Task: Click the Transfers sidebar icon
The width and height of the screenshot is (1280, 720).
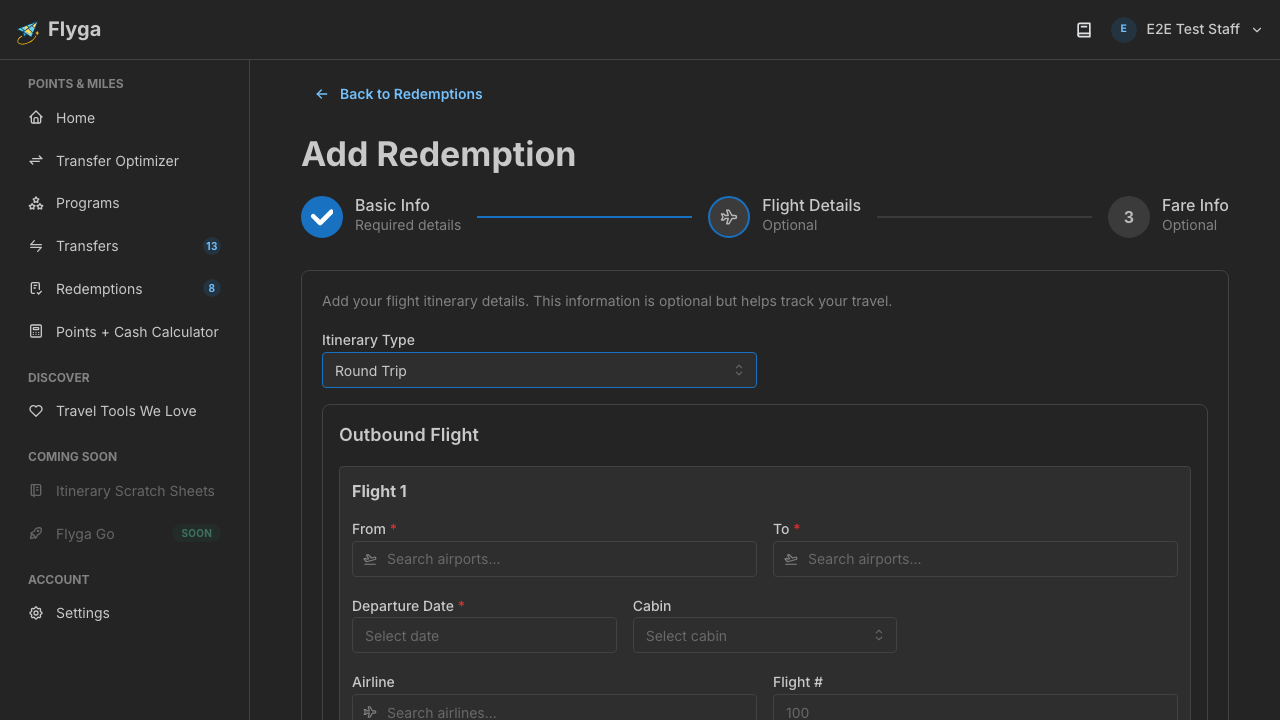Action: point(36,246)
